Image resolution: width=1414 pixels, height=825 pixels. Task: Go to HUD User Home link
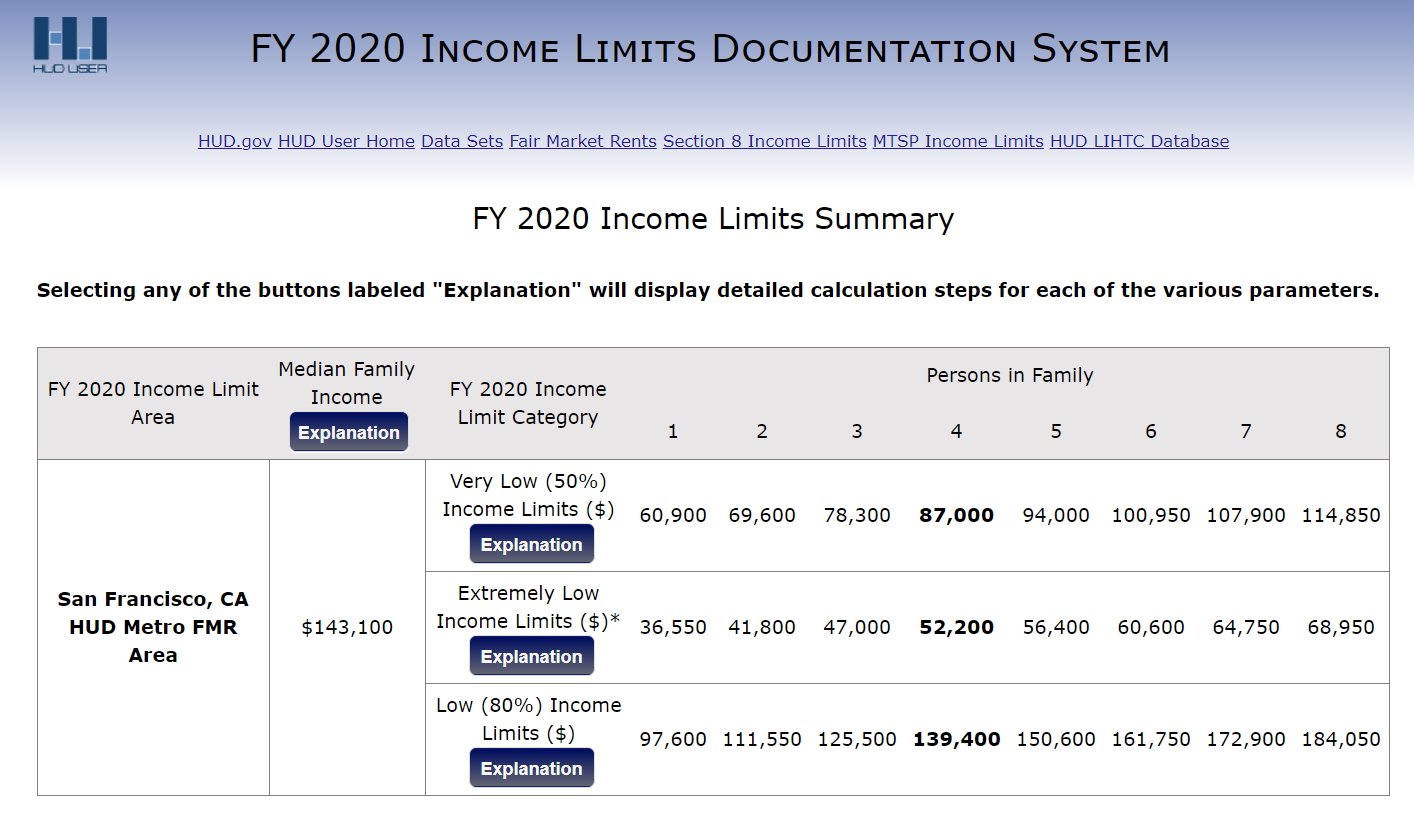pyautogui.click(x=346, y=141)
